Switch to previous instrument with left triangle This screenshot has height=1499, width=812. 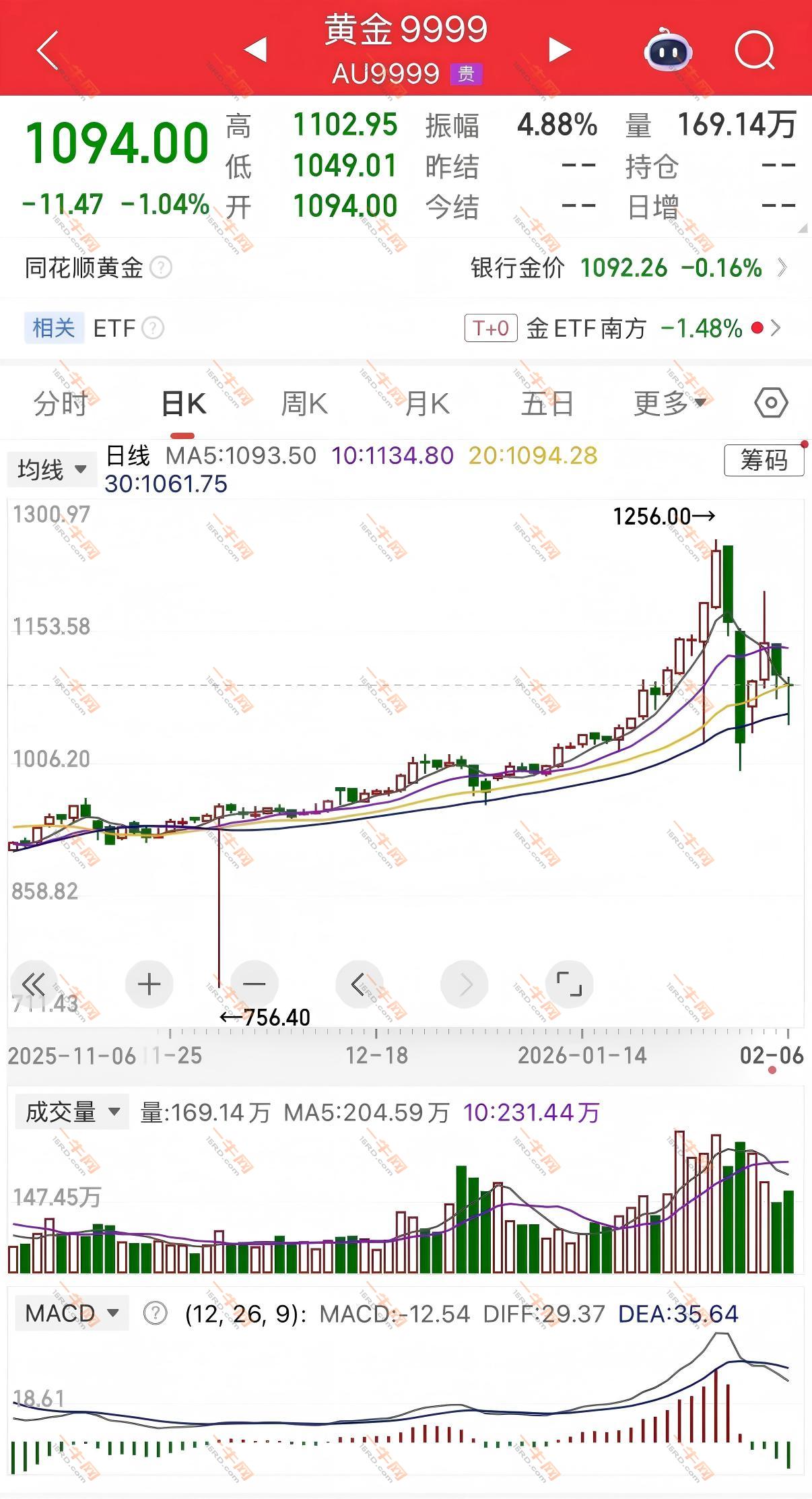pos(256,49)
